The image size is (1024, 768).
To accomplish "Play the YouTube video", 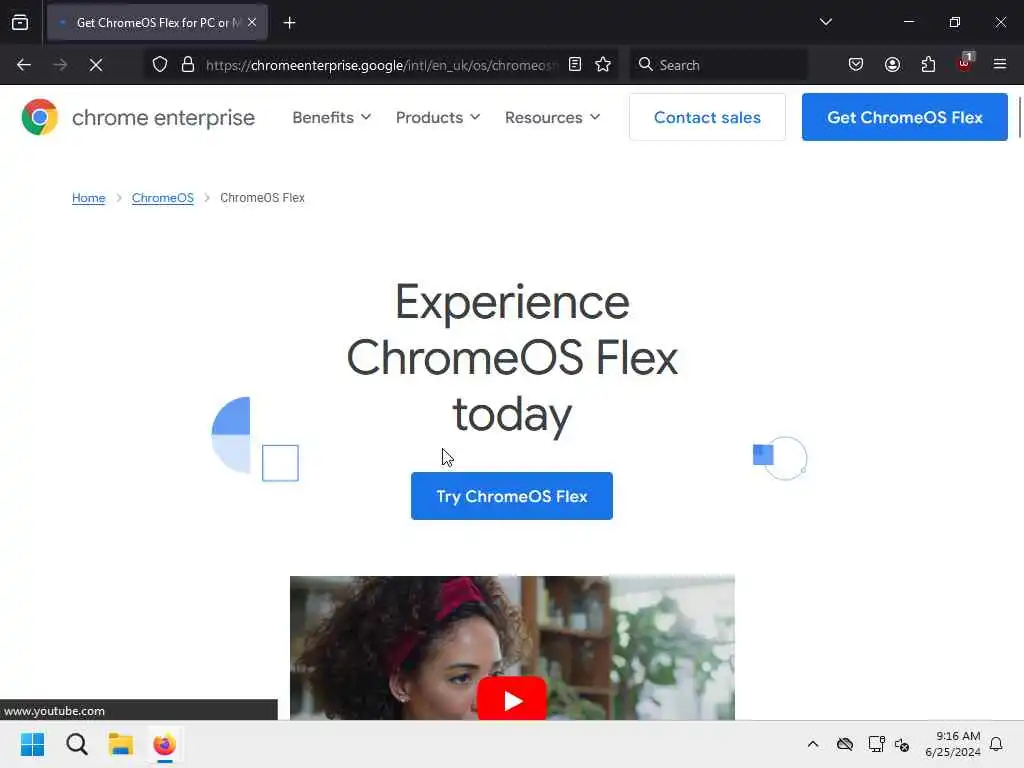I will (x=512, y=699).
